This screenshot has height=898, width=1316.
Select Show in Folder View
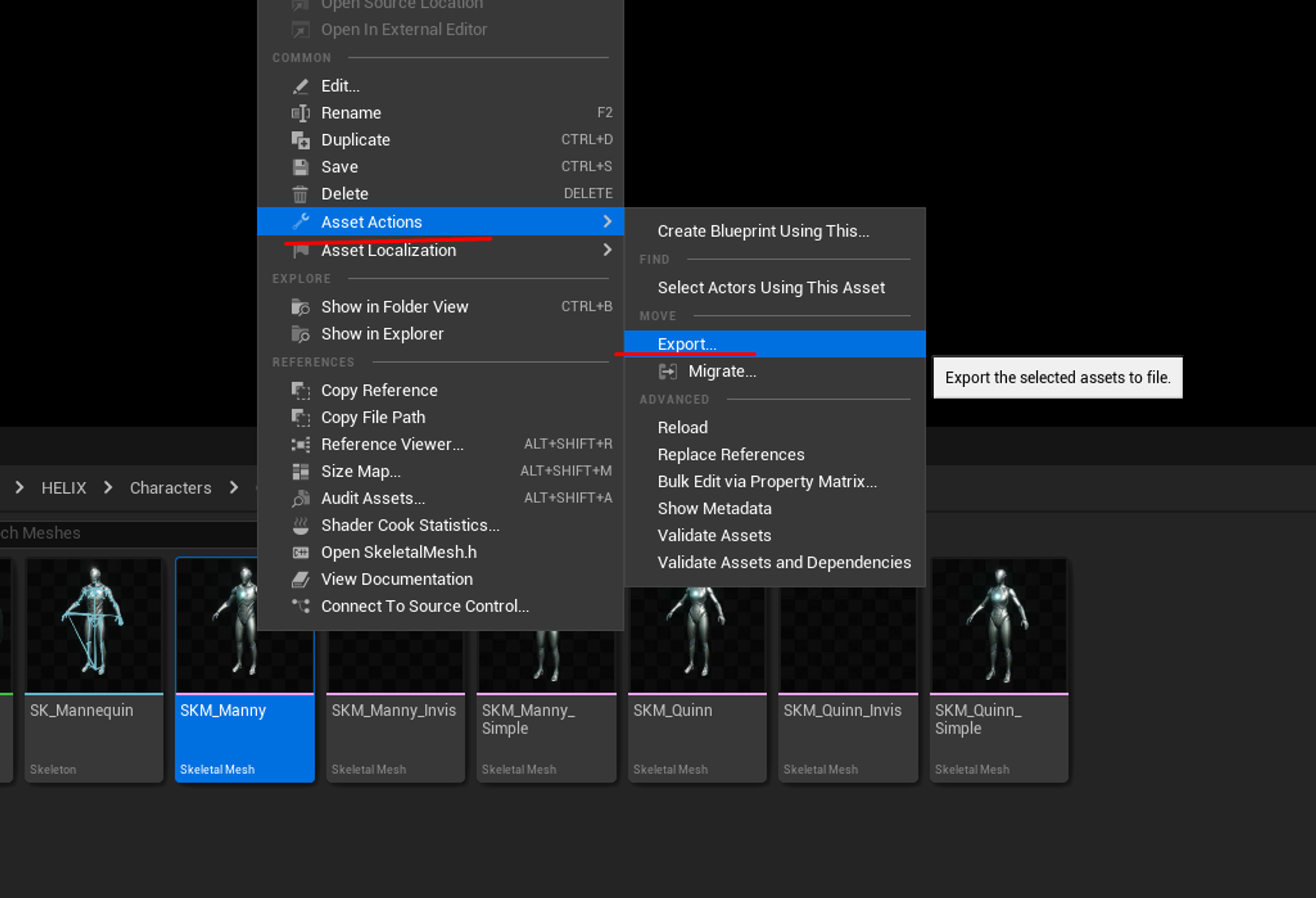(394, 307)
